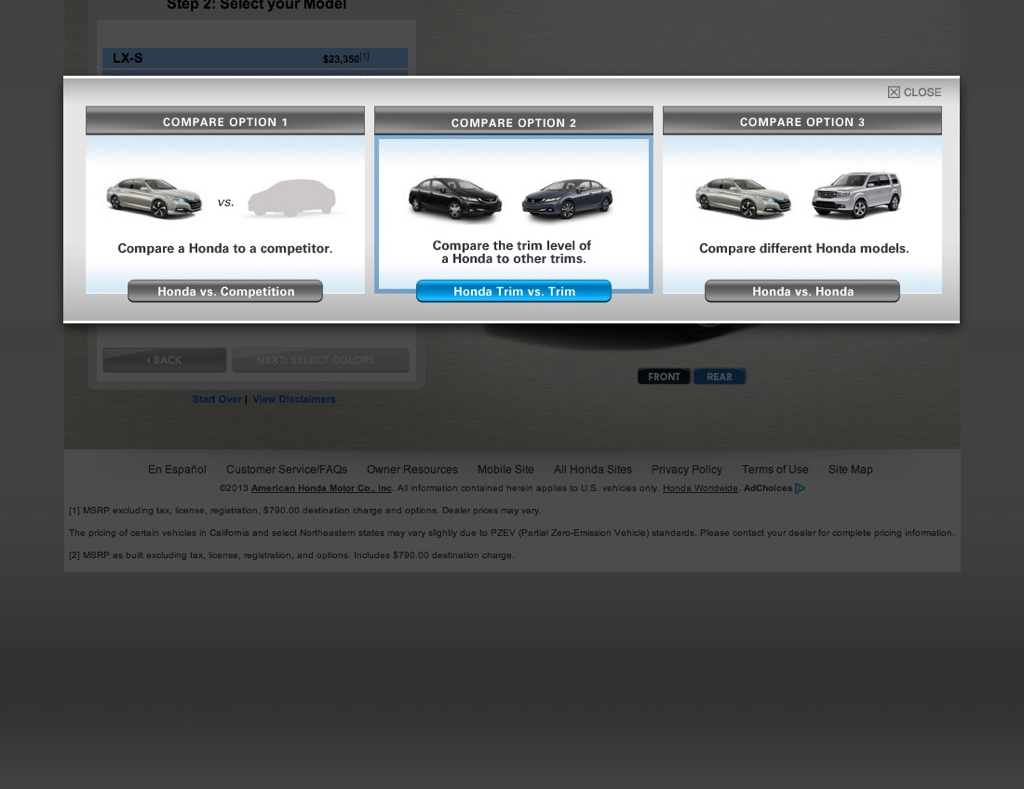This screenshot has height=789, width=1024.
Task: Go to En Español site version
Action: (x=177, y=469)
